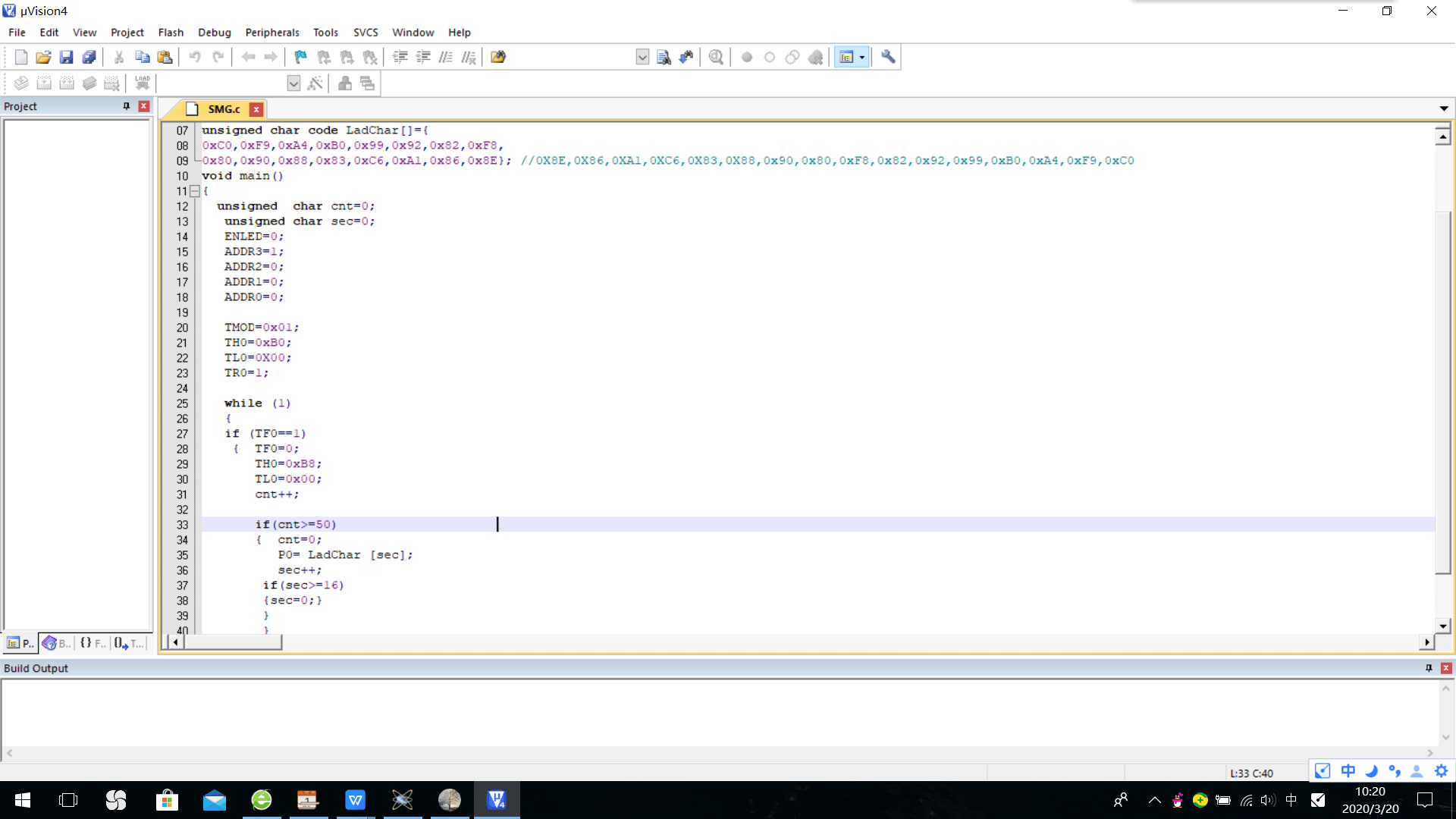Click the editor vertical scrollbar down arrow
The width and height of the screenshot is (1456, 819).
(x=1443, y=626)
